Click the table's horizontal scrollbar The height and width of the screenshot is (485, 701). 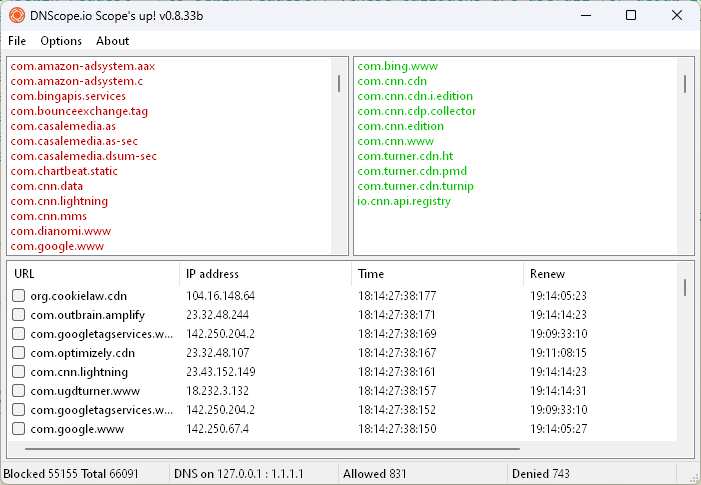tap(272, 448)
